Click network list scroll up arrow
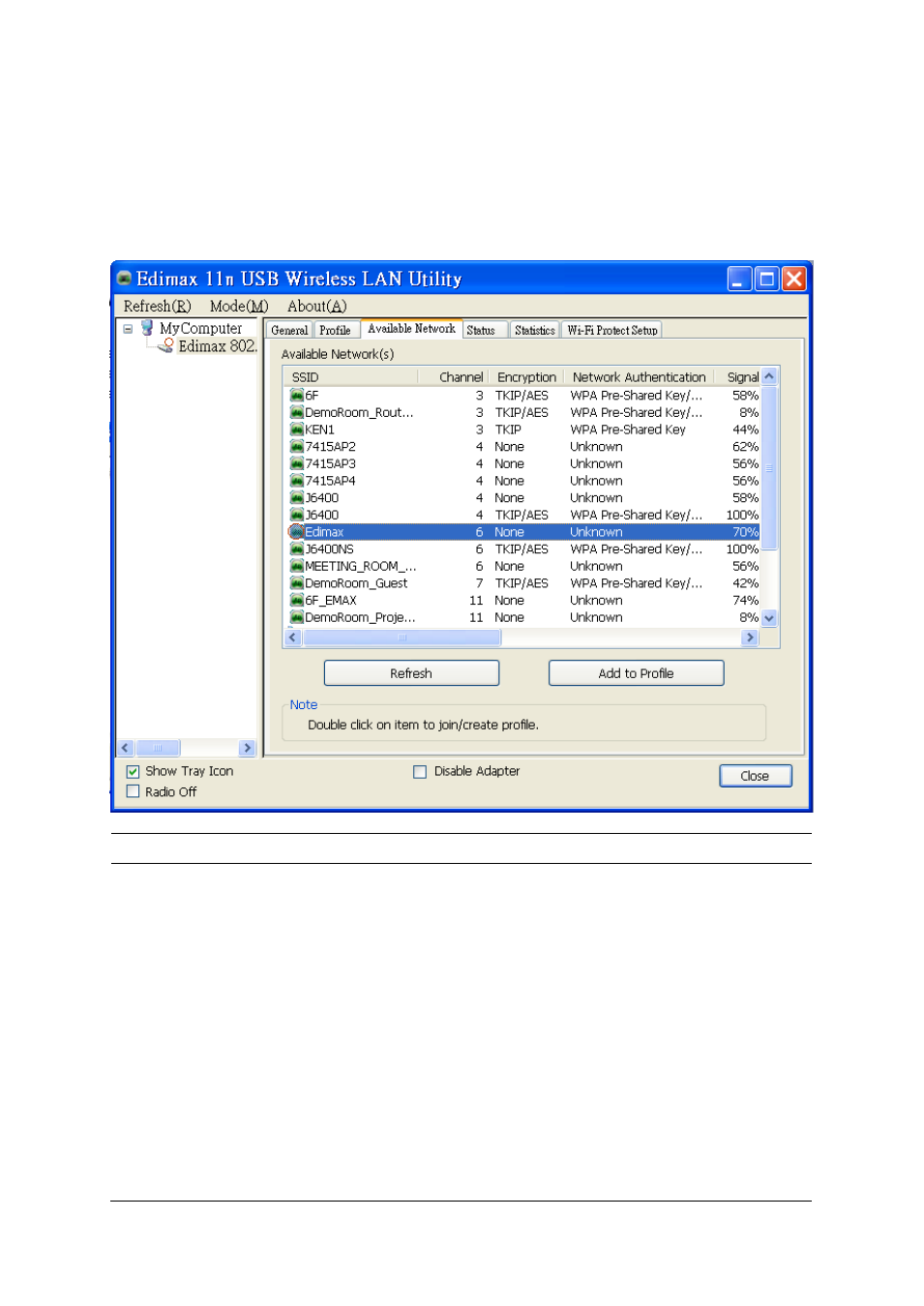The width and height of the screenshot is (924, 1306). pos(769,377)
